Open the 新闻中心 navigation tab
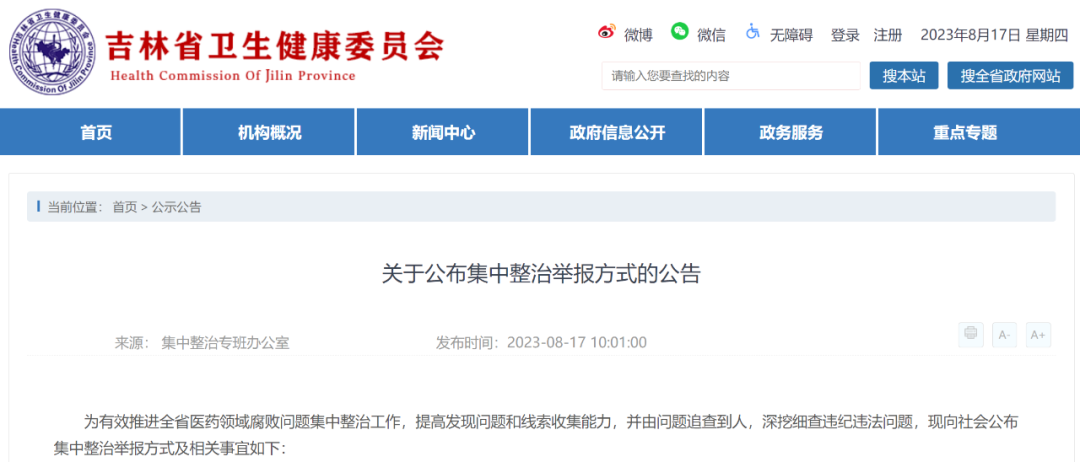This screenshot has width=1080, height=462. pos(443,132)
